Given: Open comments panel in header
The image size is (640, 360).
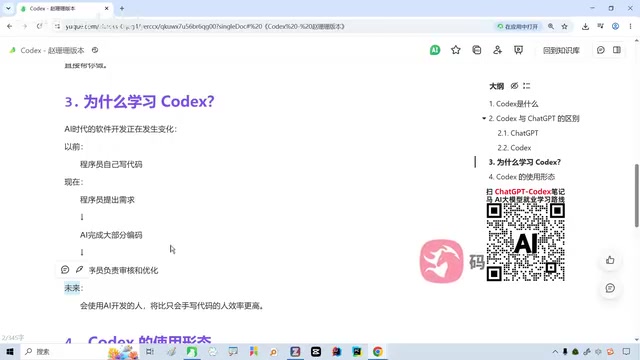Looking at the screenshot, I should coord(600,50).
